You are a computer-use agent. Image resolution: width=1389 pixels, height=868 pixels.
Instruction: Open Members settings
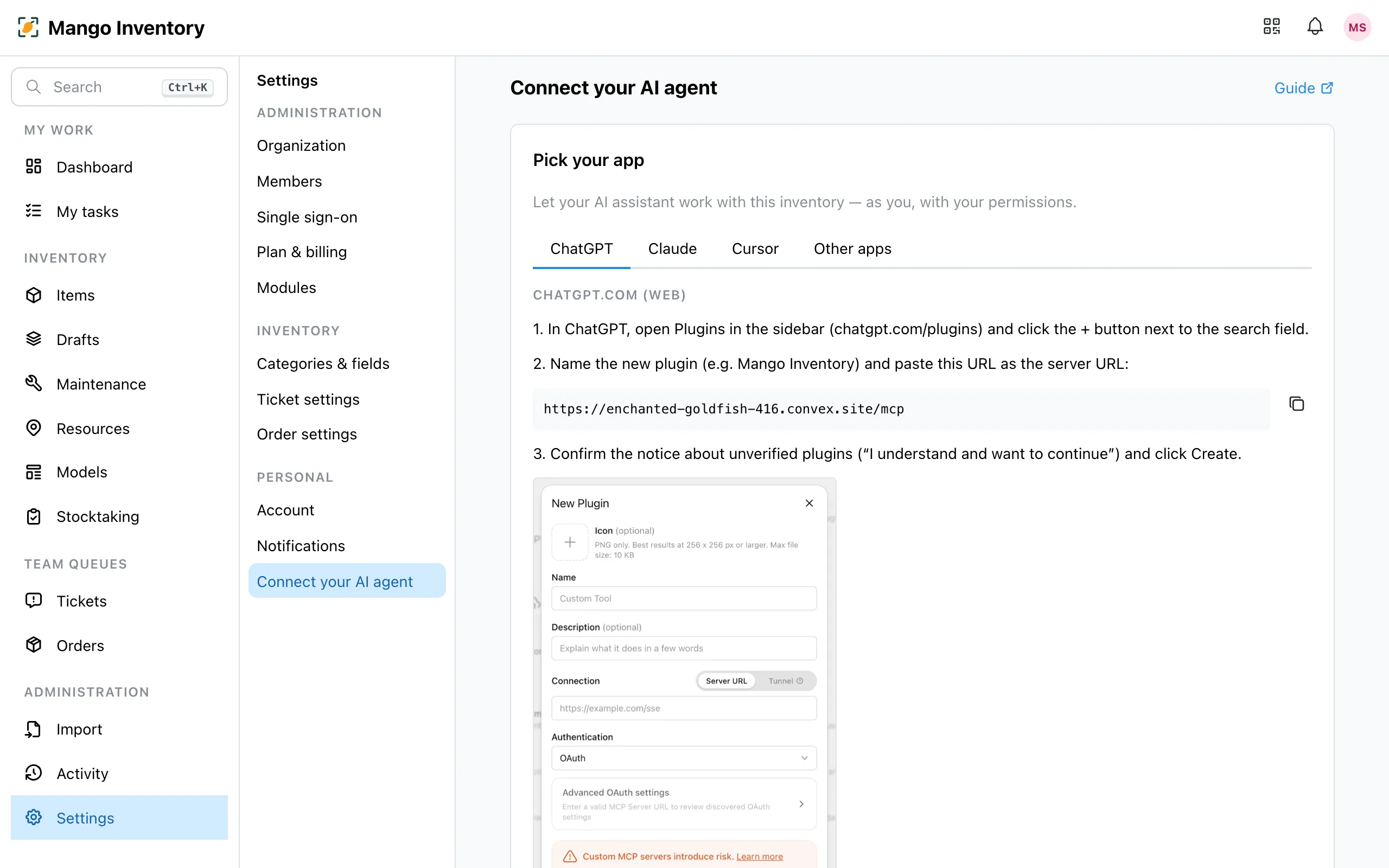[289, 181]
